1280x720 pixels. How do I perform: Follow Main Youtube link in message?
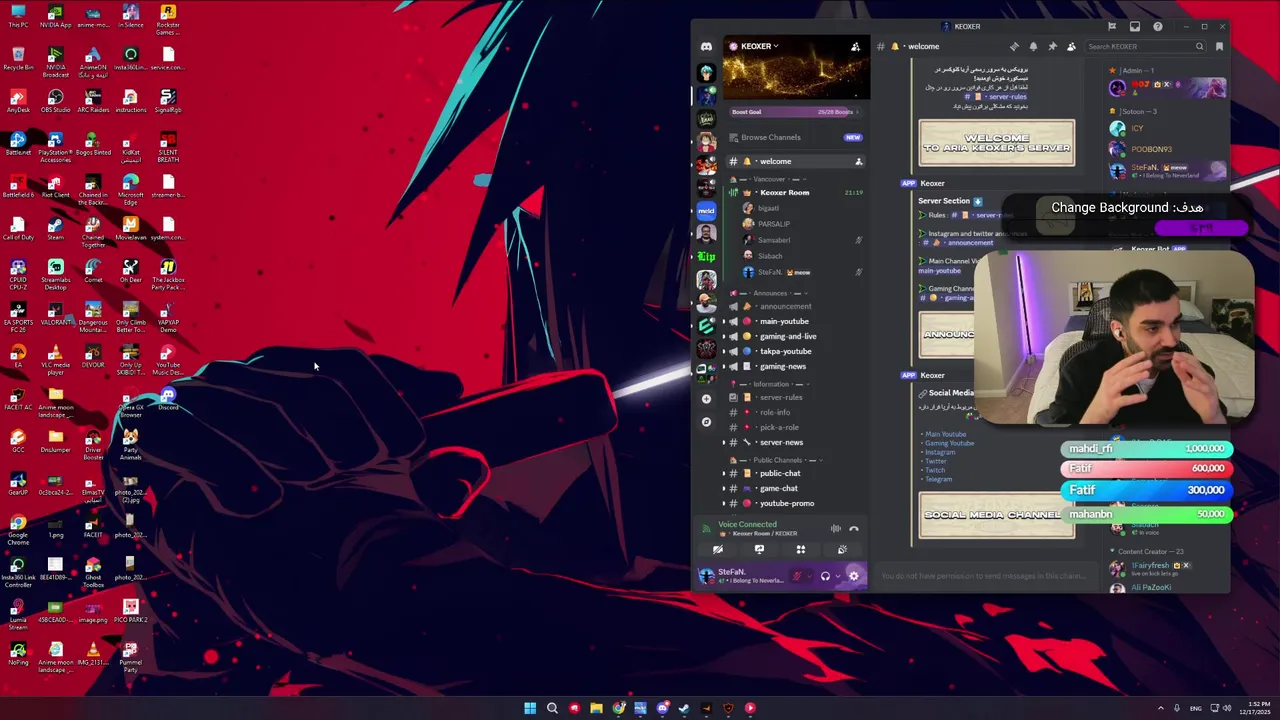click(x=946, y=434)
